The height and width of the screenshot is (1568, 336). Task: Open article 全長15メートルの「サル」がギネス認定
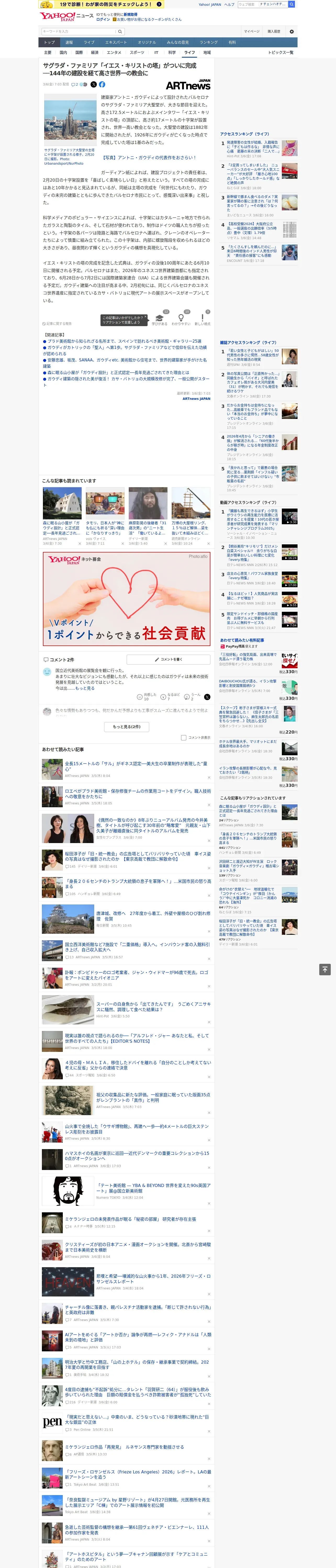137,766
